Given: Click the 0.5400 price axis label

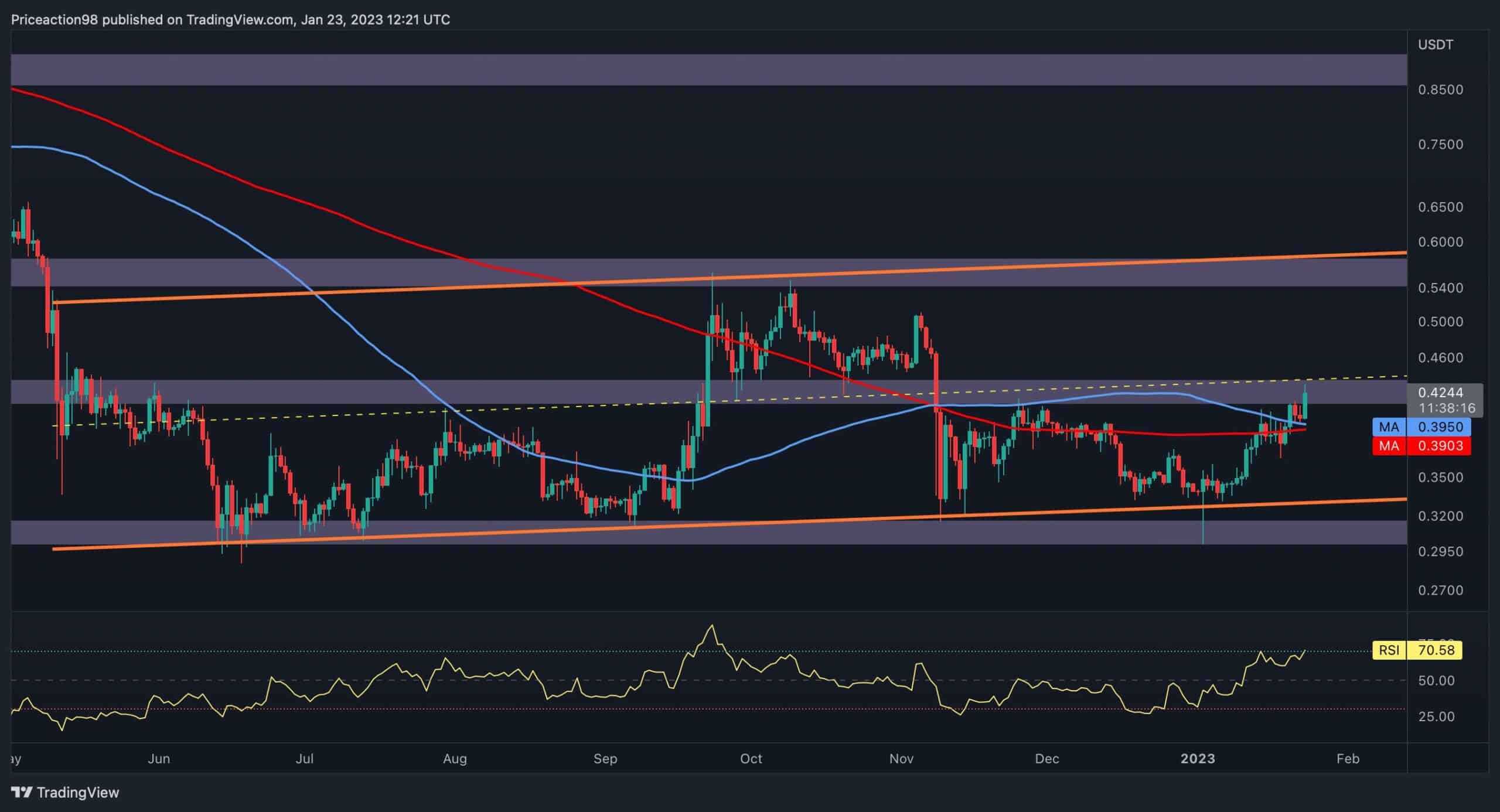Looking at the screenshot, I should pos(1440,288).
